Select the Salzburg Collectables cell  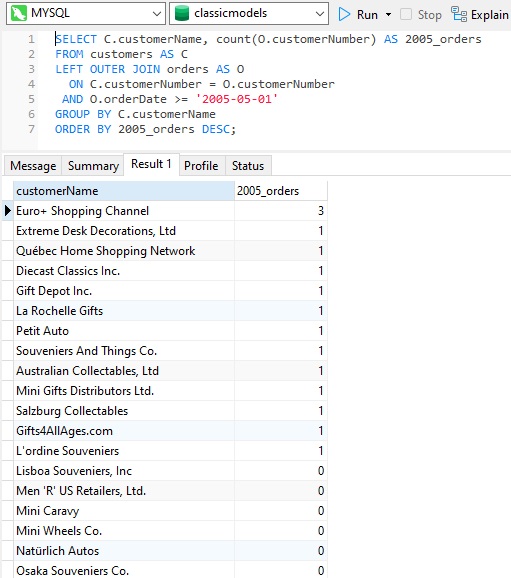click(x=124, y=411)
